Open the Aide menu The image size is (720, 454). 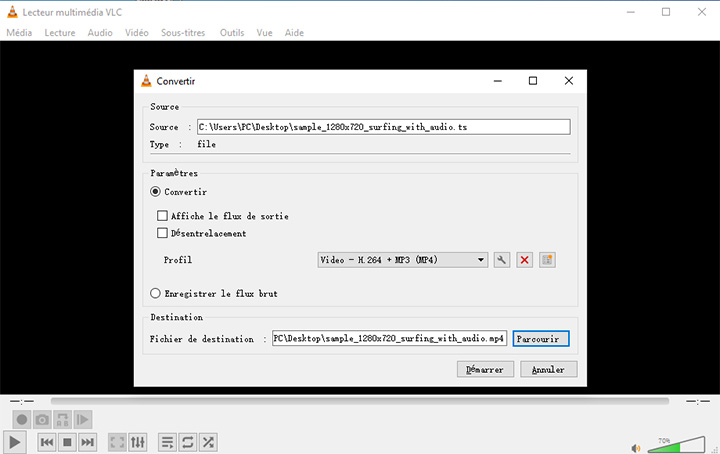[x=294, y=33]
